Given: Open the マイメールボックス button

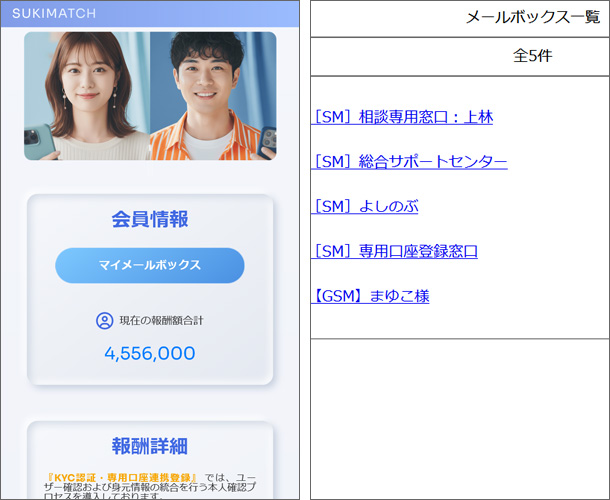Looking at the screenshot, I should (150, 265).
